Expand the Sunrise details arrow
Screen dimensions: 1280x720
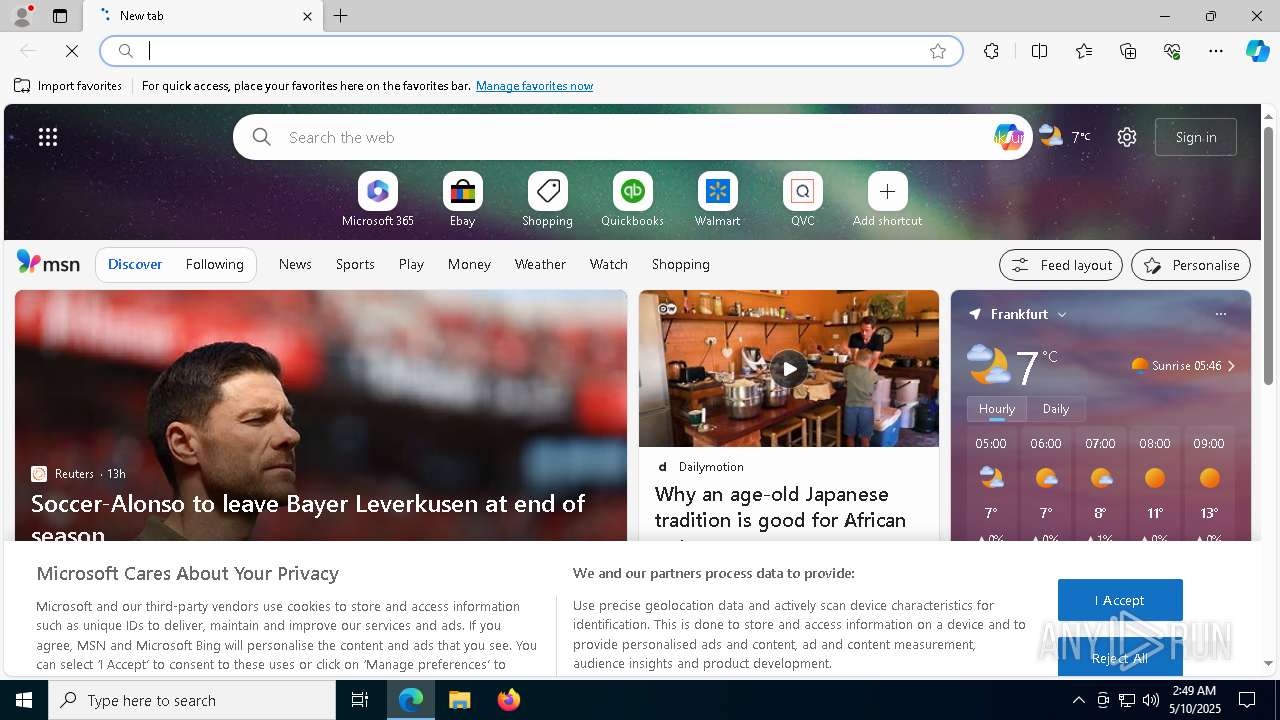[x=1231, y=366]
